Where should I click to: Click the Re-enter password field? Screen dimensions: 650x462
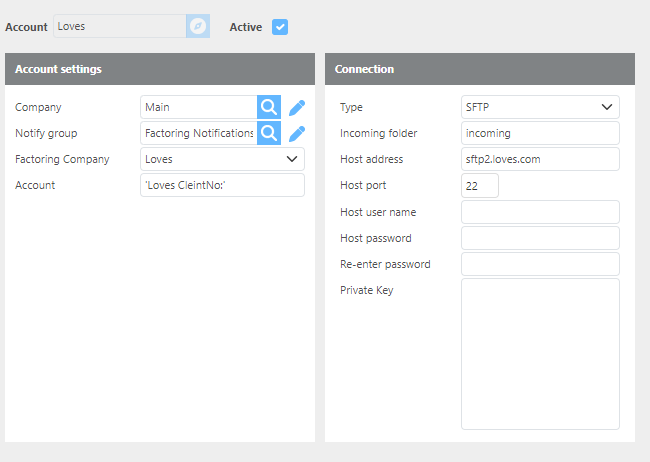click(539, 264)
